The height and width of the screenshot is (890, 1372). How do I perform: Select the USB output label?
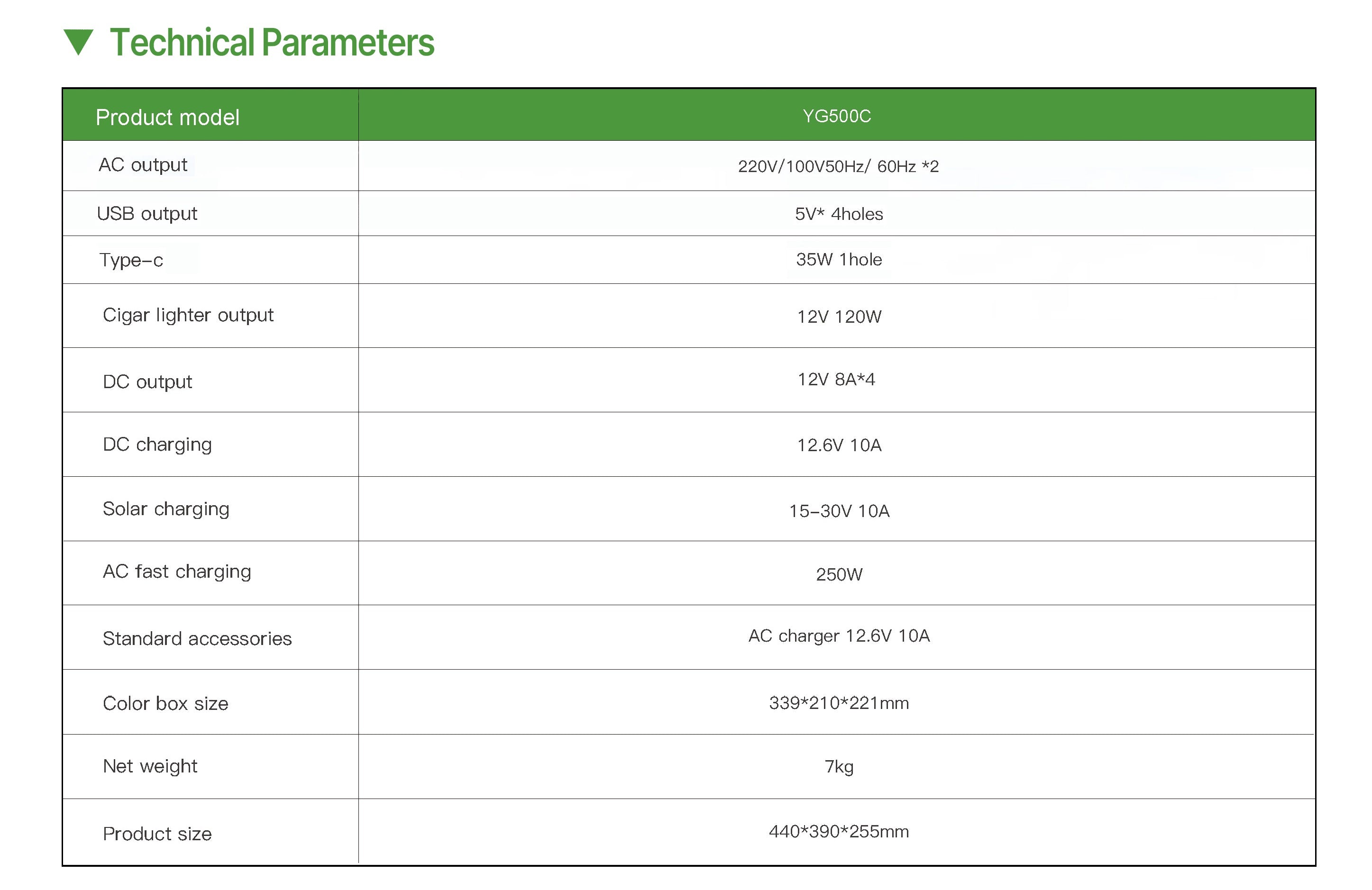pyautogui.click(x=147, y=214)
